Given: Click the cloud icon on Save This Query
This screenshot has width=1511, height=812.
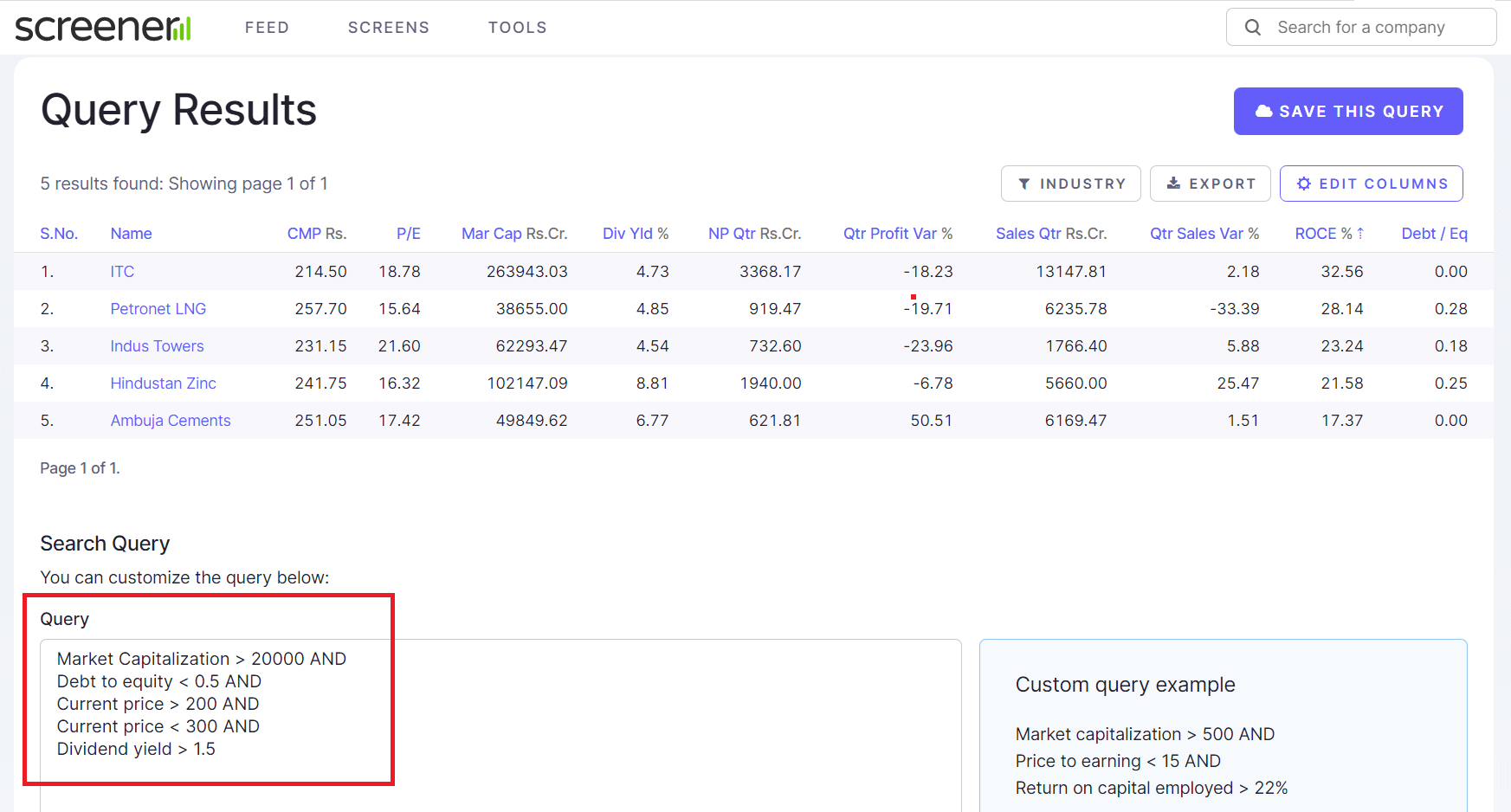Looking at the screenshot, I should coord(1264,111).
